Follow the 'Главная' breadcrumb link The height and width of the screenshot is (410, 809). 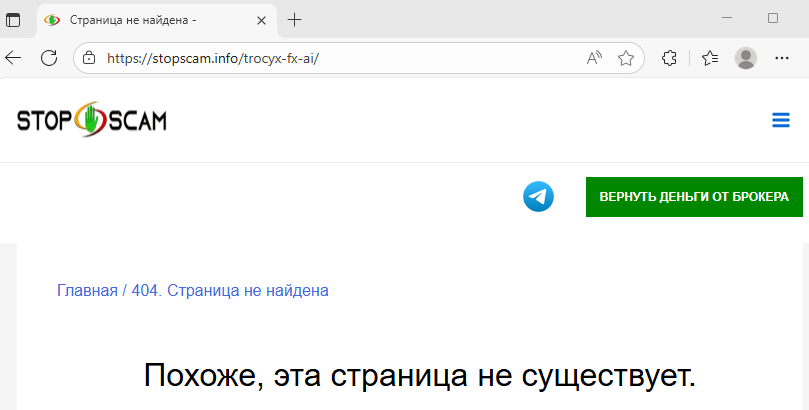87,290
